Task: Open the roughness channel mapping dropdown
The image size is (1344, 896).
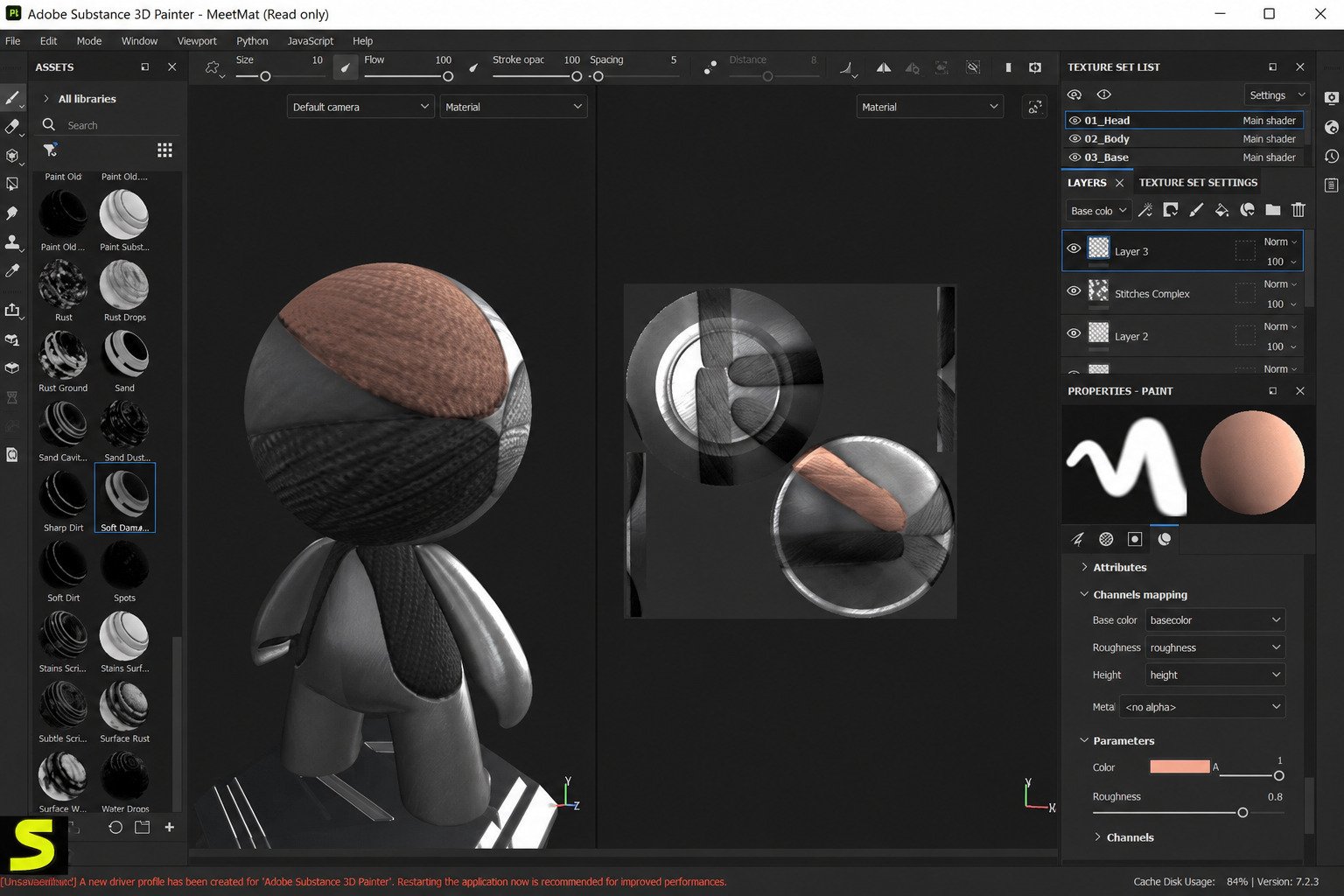Action: pyautogui.click(x=1215, y=647)
